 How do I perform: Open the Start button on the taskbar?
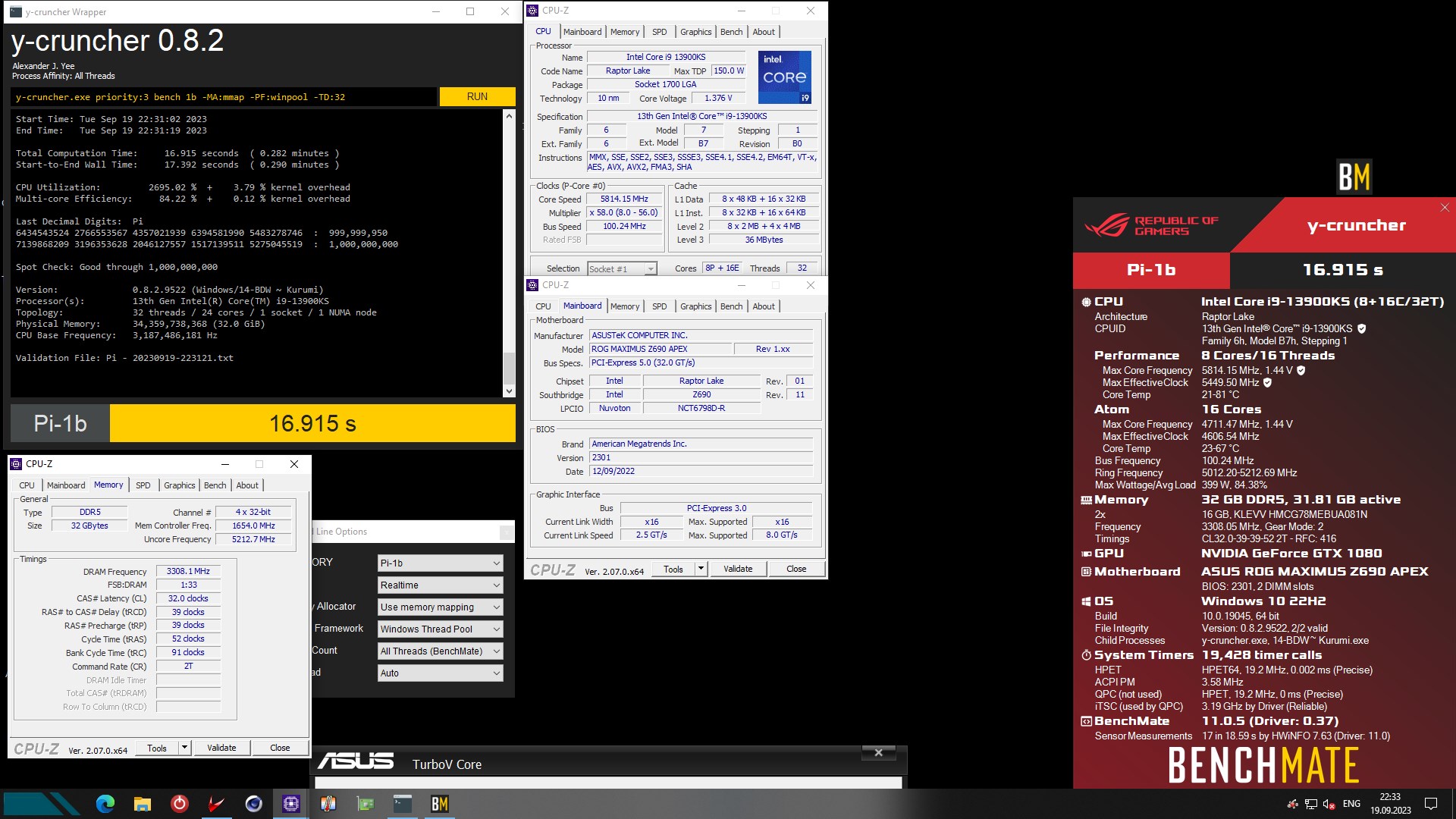[x=42, y=804]
